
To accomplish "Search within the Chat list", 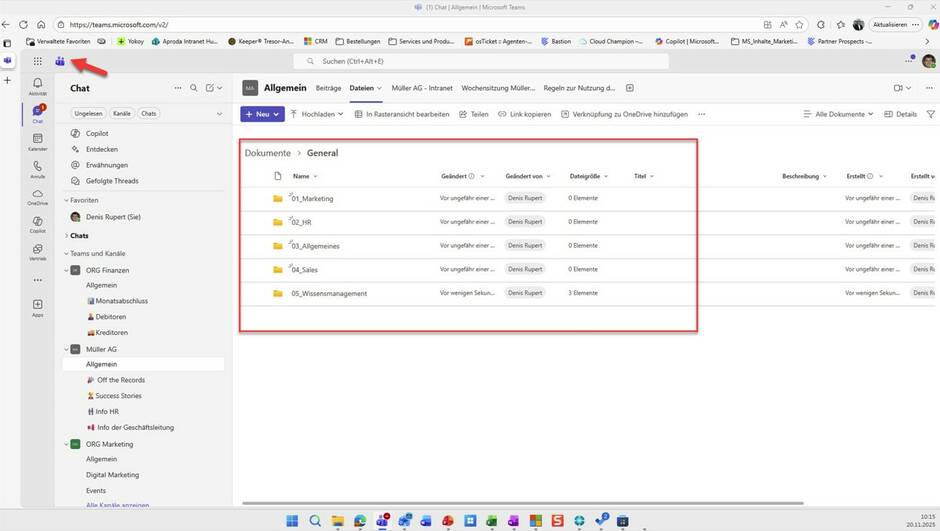I will tap(194, 88).
